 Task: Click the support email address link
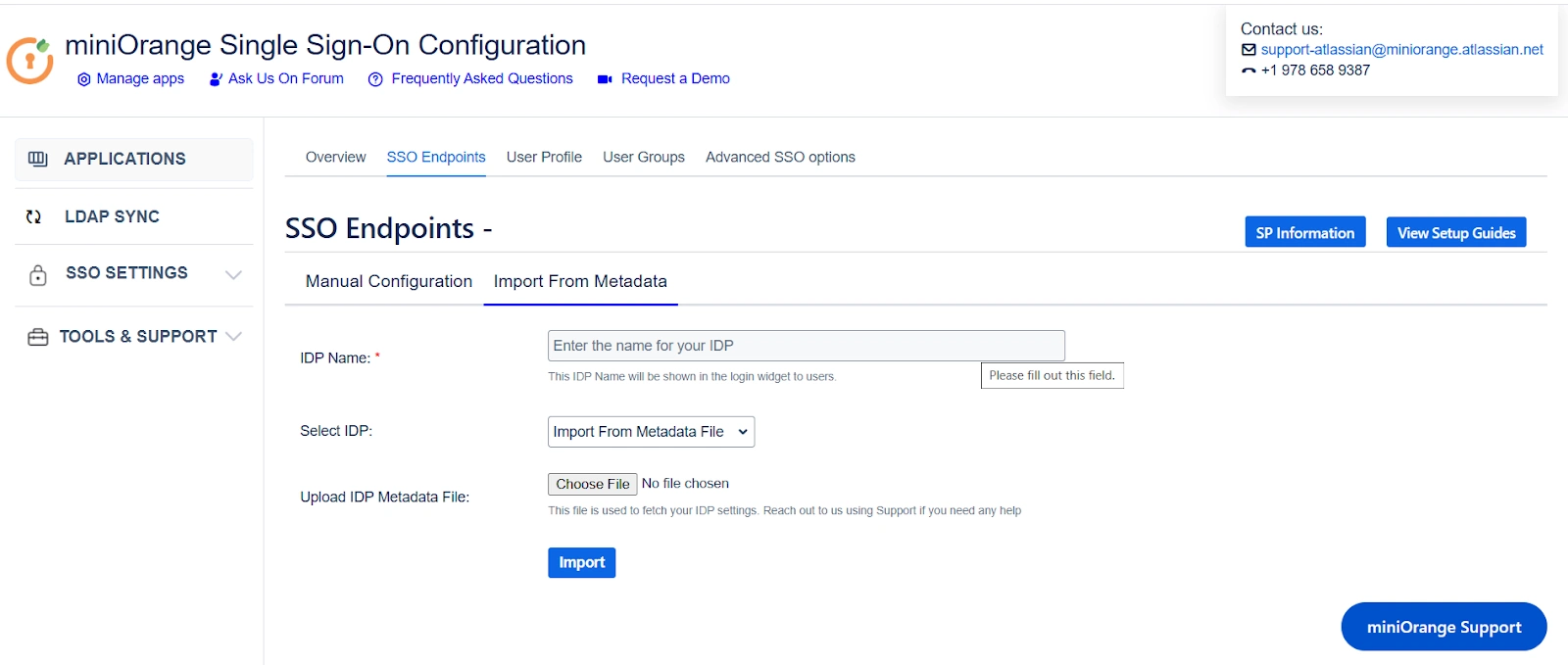(1401, 50)
